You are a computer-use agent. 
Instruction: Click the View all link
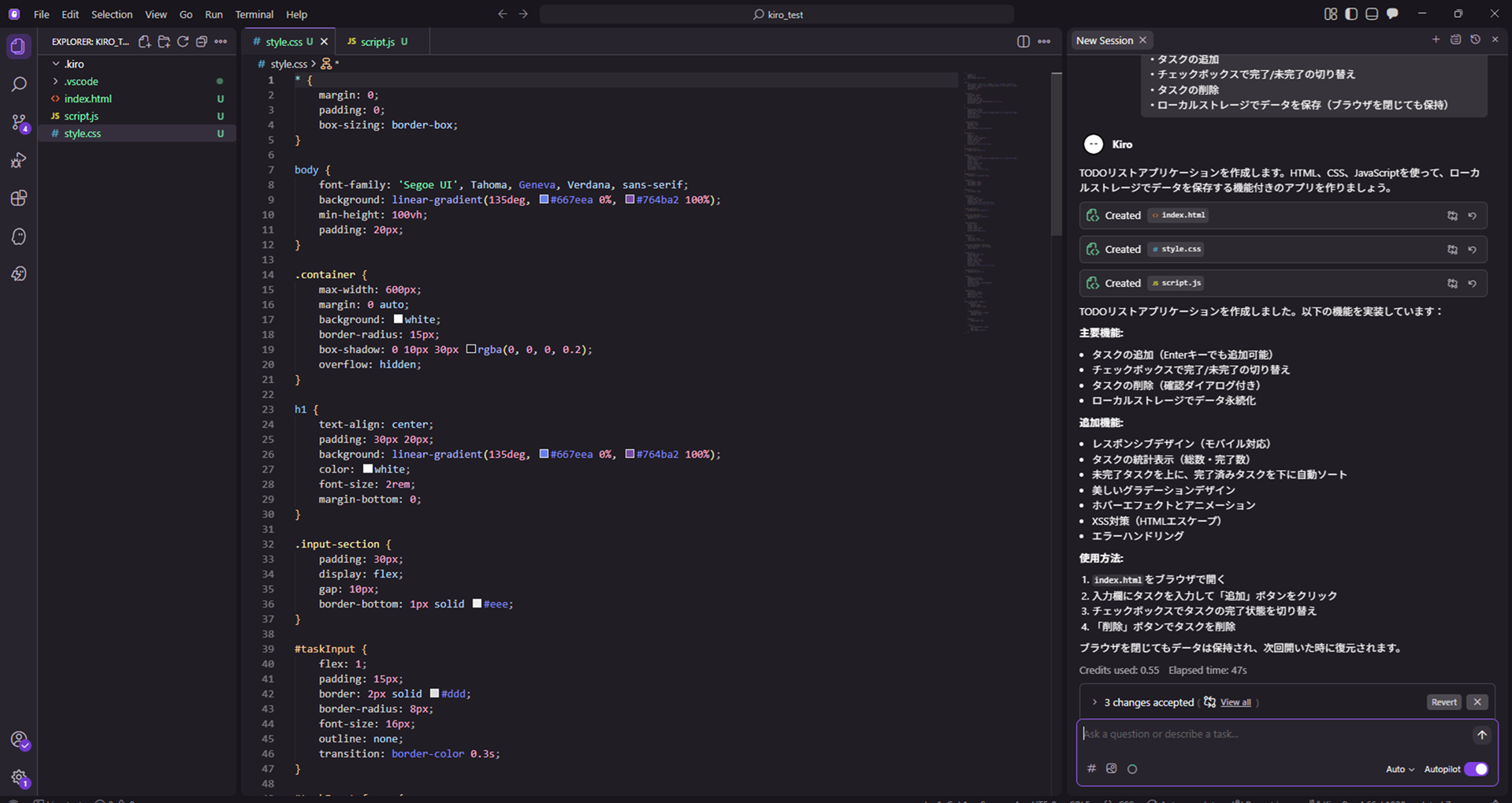(x=1235, y=702)
